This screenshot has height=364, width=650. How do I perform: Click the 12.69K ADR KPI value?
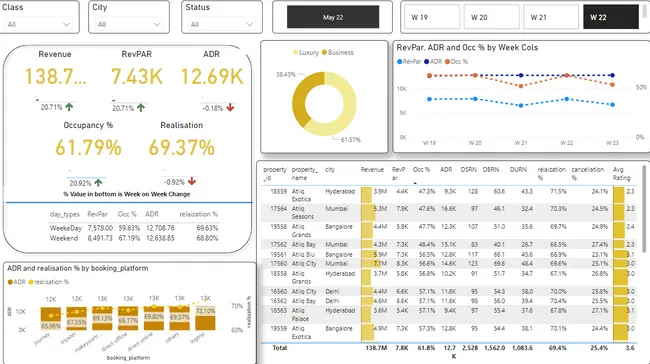click(x=212, y=76)
